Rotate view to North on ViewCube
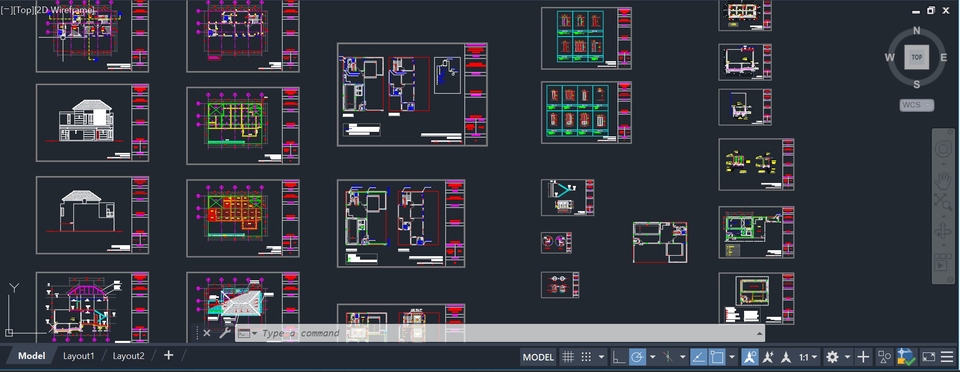The height and width of the screenshot is (372, 960). [x=917, y=31]
